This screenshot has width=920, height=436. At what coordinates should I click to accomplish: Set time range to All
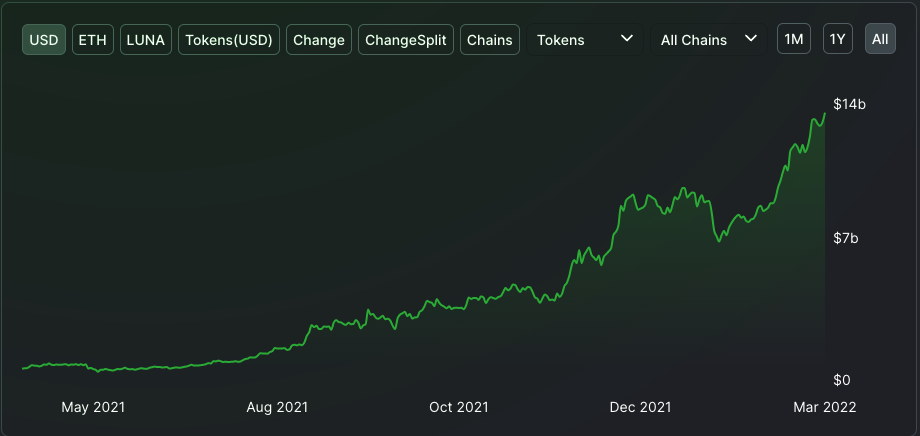pyautogui.click(x=880, y=39)
